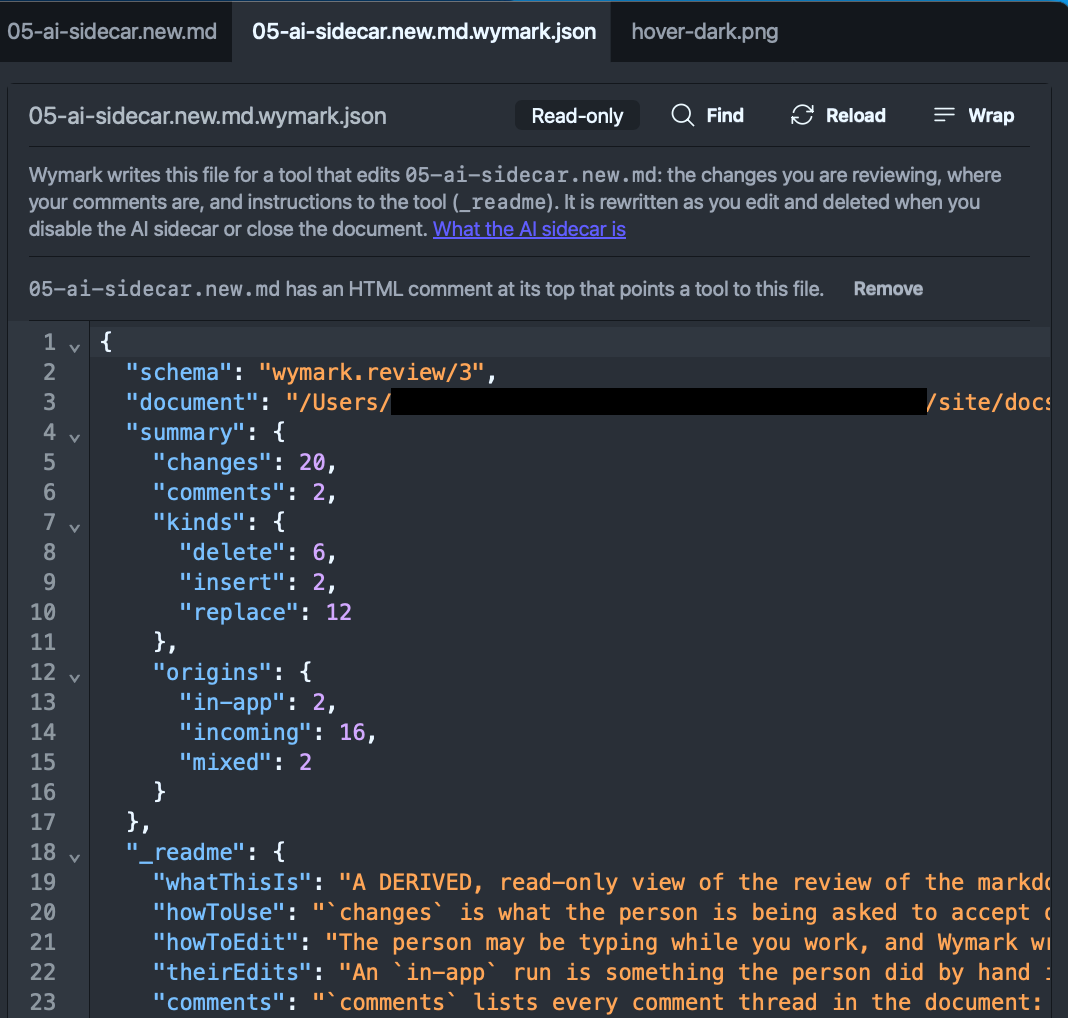Collapse the "summary" object fold arrow
This screenshot has width=1068, height=1018.
[x=74, y=438]
